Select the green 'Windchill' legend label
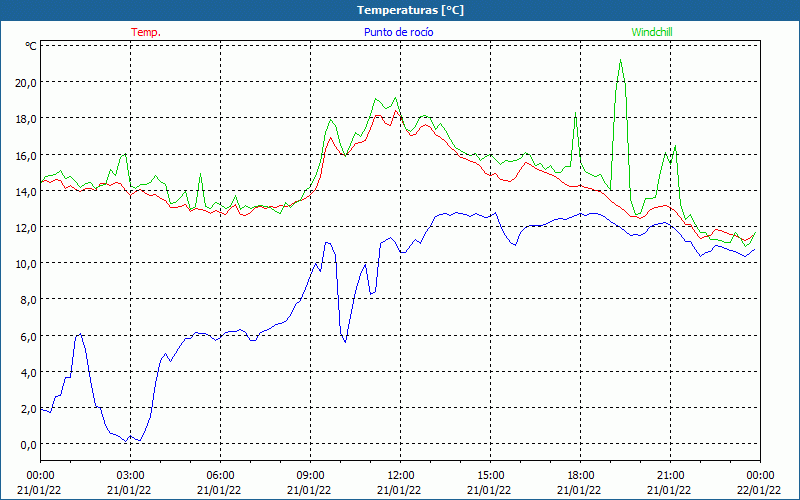The width and height of the screenshot is (800, 500). pos(652,32)
